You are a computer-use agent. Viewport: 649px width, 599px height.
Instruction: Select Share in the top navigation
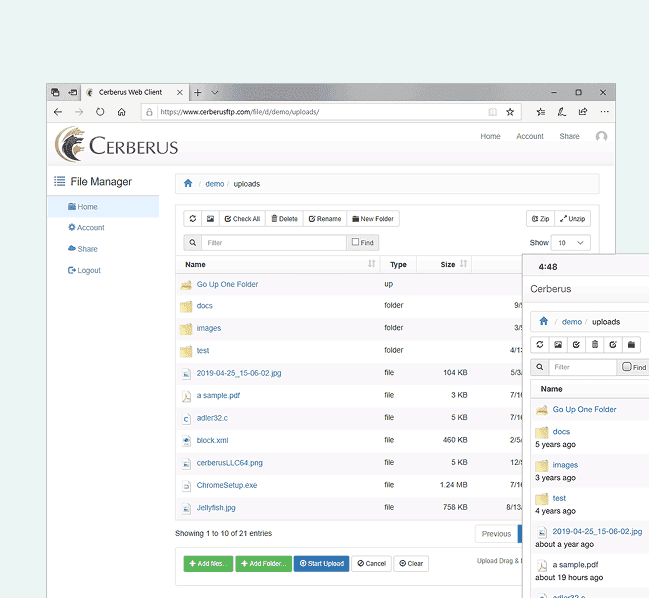(x=569, y=137)
